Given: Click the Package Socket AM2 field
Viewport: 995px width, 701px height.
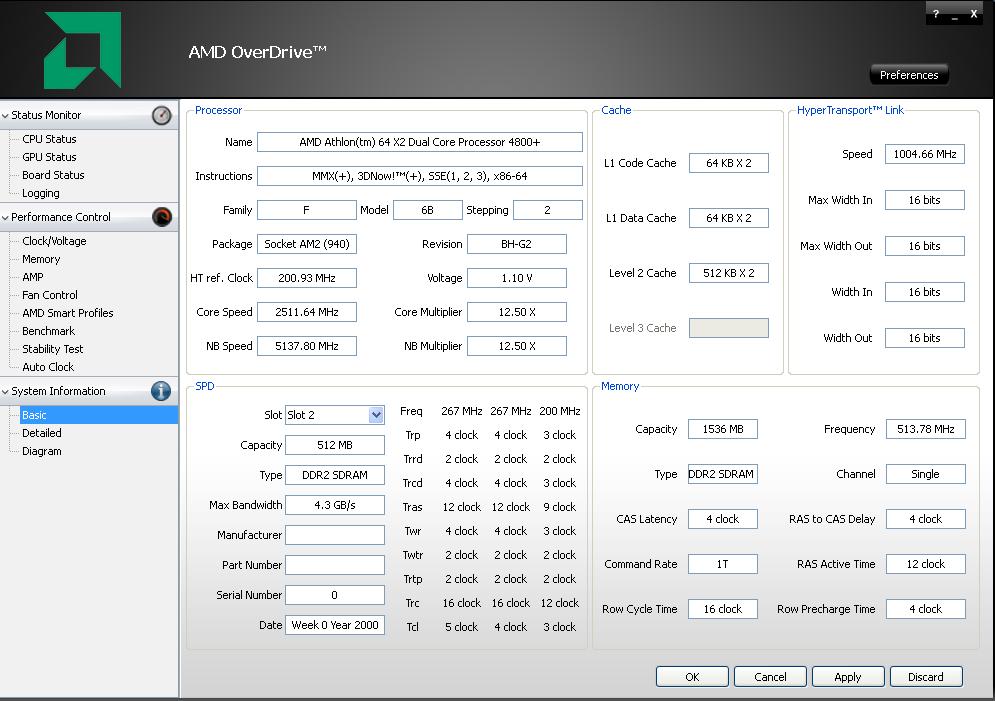Looking at the screenshot, I should click(x=306, y=244).
